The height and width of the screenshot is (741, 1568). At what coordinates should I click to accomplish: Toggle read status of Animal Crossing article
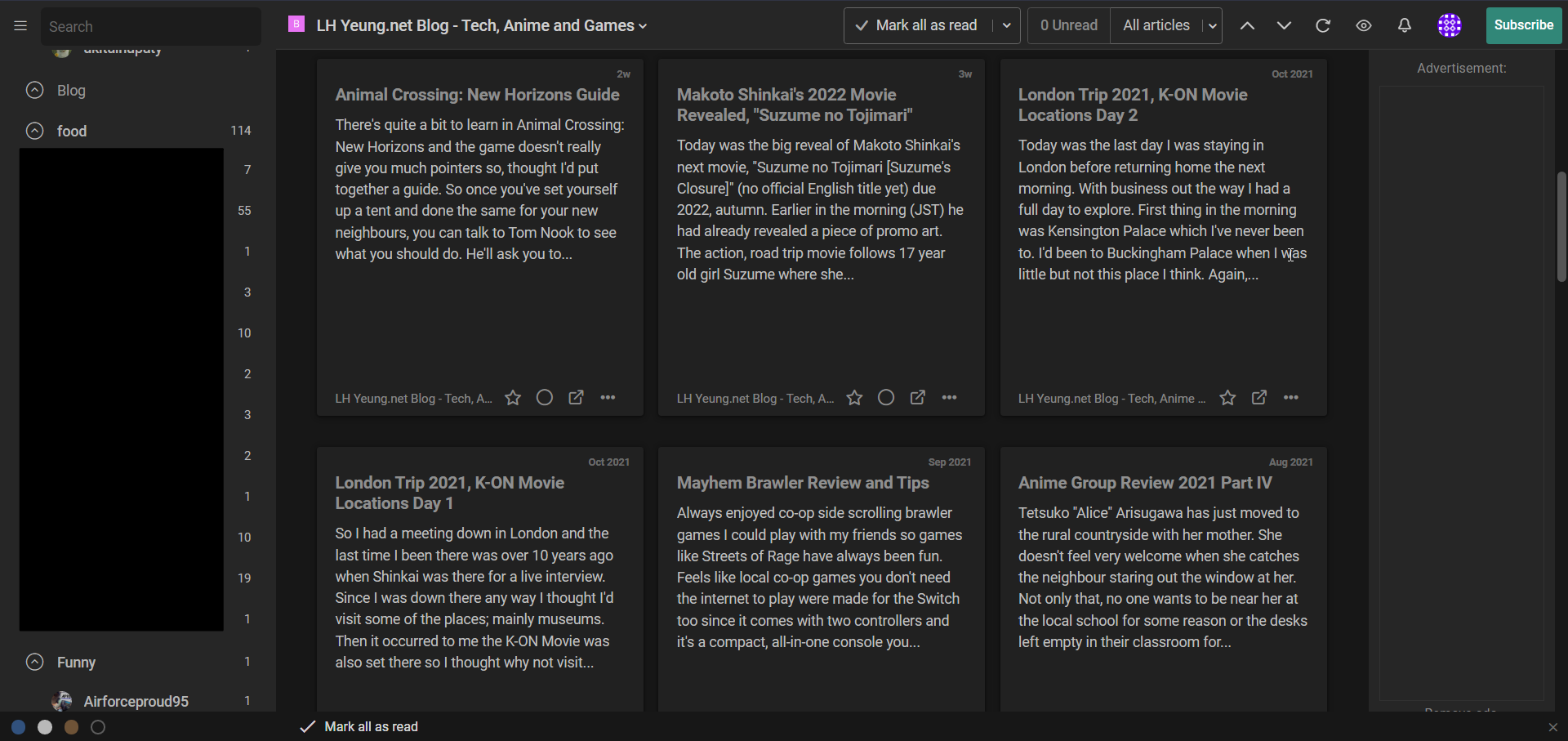coord(545,398)
